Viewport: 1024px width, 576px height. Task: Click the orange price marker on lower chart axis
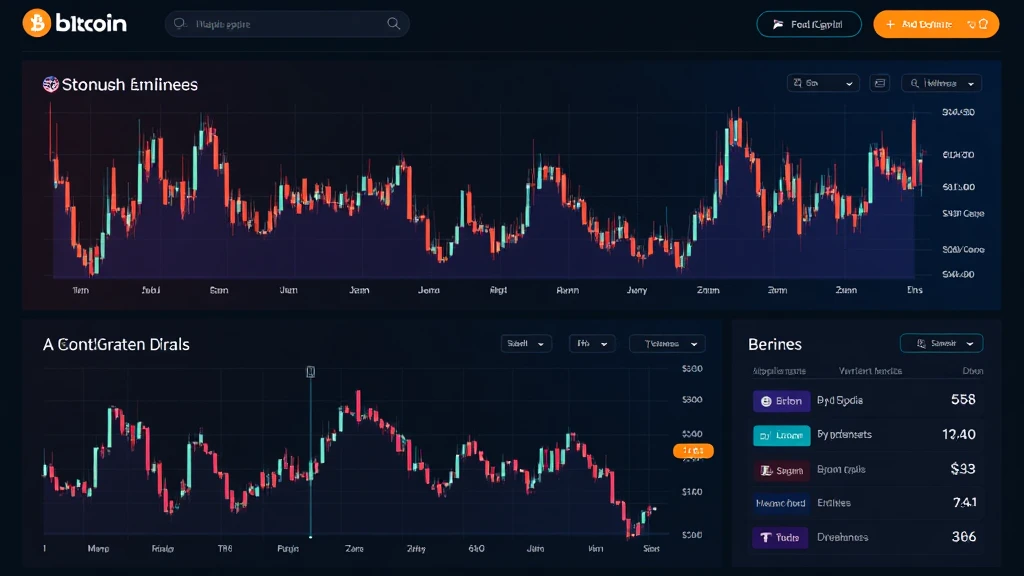[693, 451]
